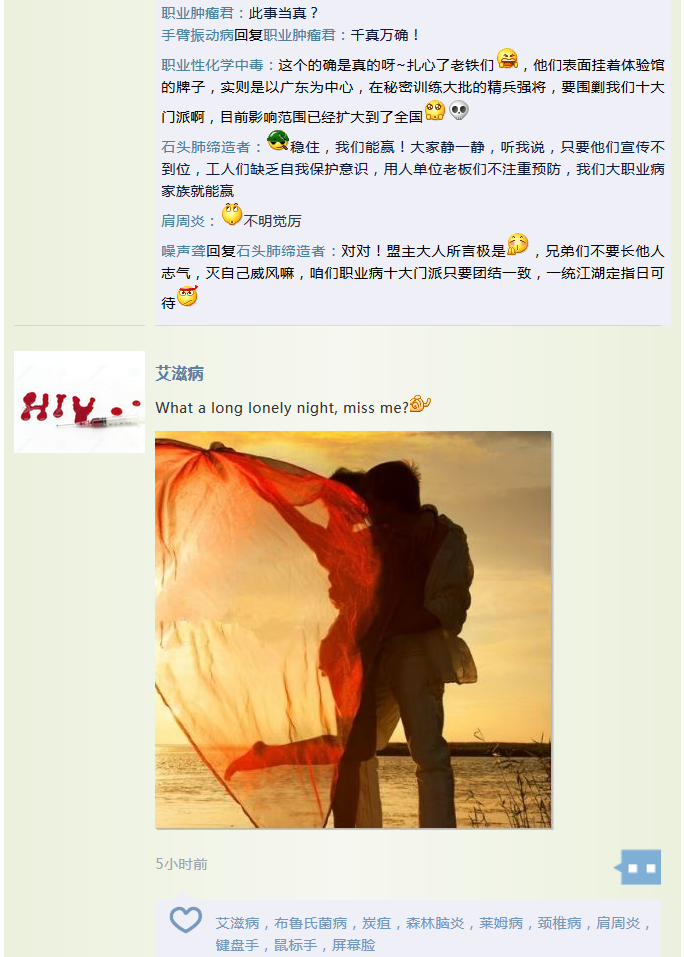Click the skull emoji in comment
The height and width of the screenshot is (957, 684).
coord(459,110)
